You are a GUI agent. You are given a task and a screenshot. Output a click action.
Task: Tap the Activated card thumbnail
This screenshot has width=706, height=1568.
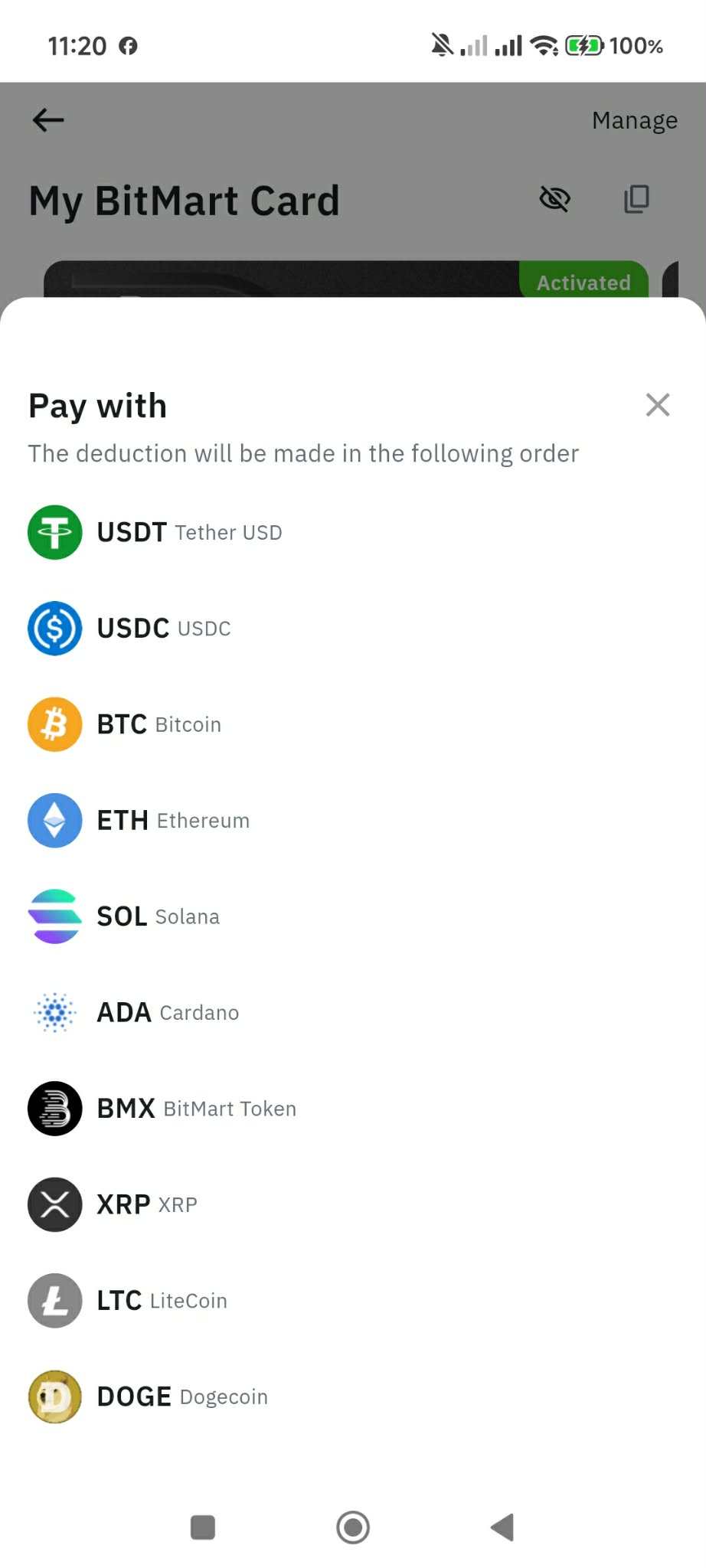tap(345, 280)
